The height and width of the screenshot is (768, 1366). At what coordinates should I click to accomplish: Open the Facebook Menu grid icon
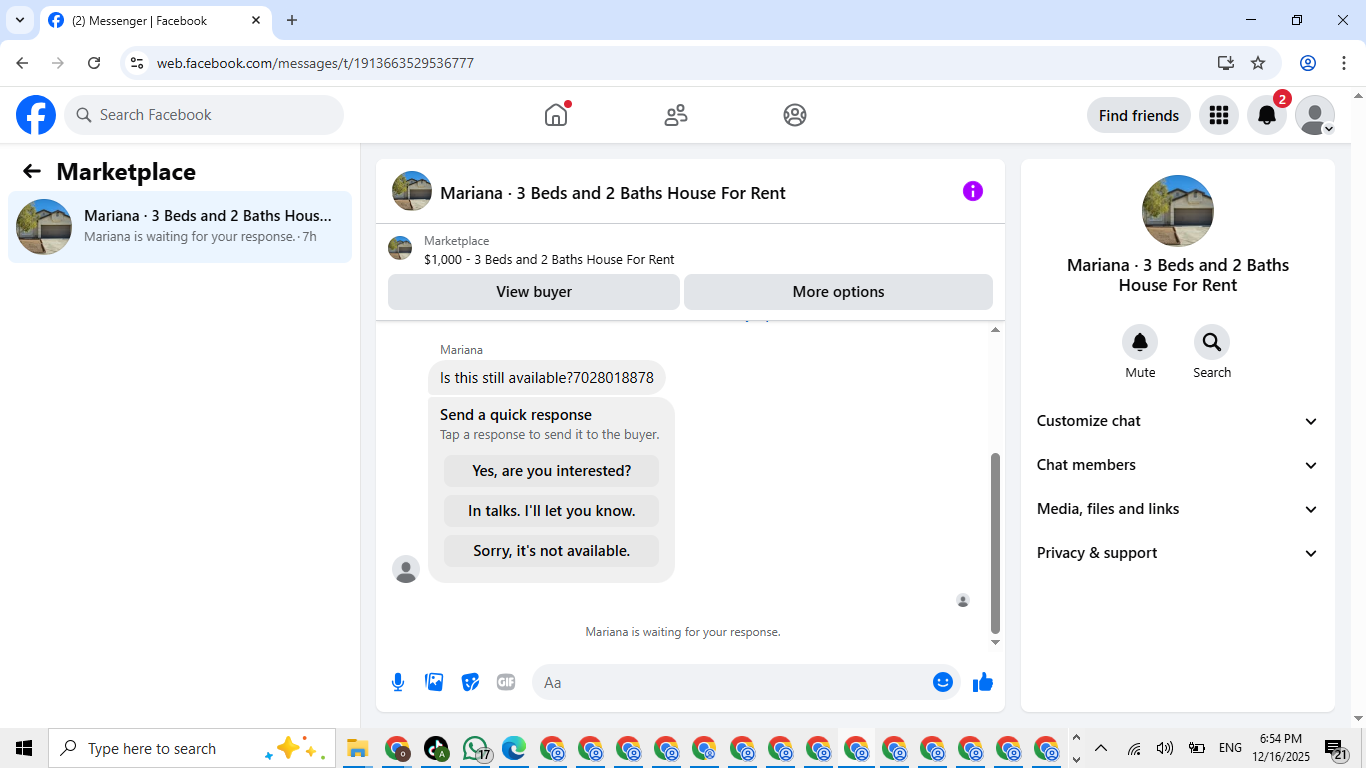pos(1218,115)
